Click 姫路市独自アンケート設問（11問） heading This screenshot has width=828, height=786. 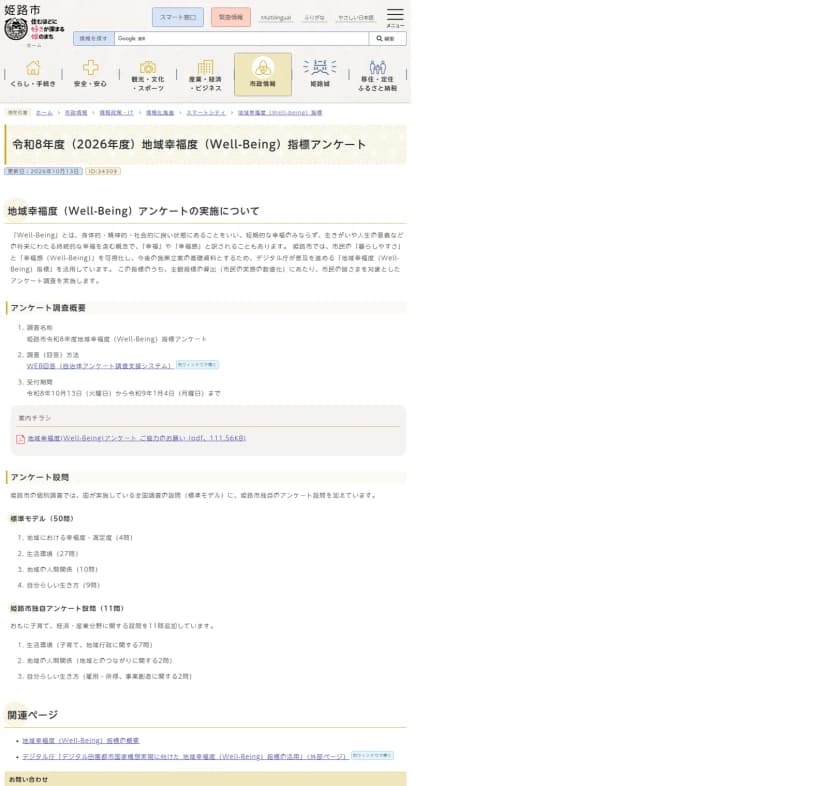67,609
